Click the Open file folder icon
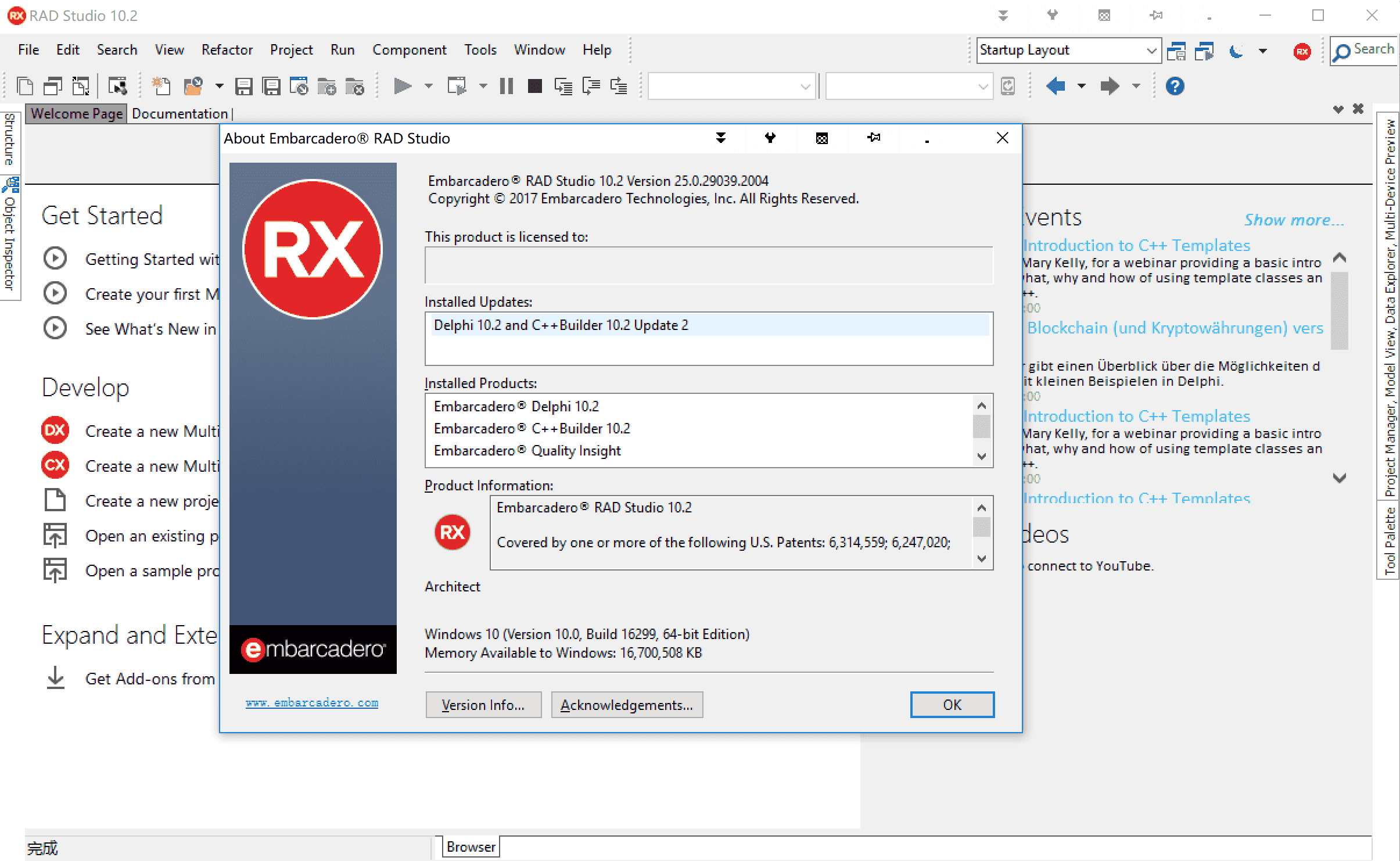The width and height of the screenshot is (1400, 861). (193, 86)
